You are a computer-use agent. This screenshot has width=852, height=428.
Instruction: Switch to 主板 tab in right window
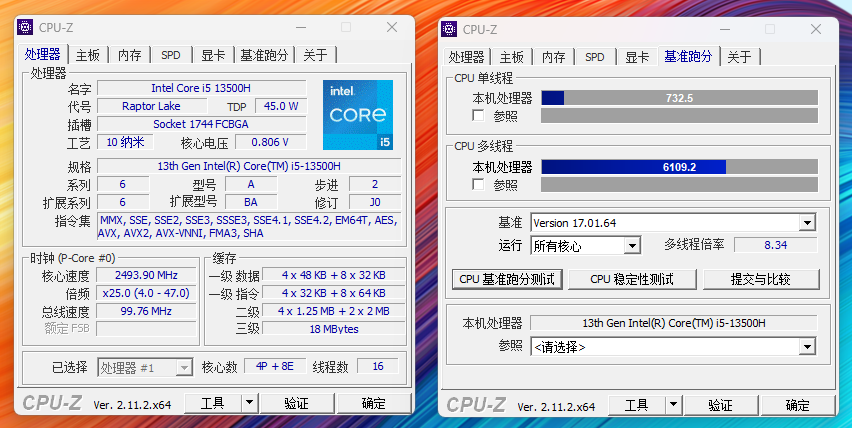512,57
